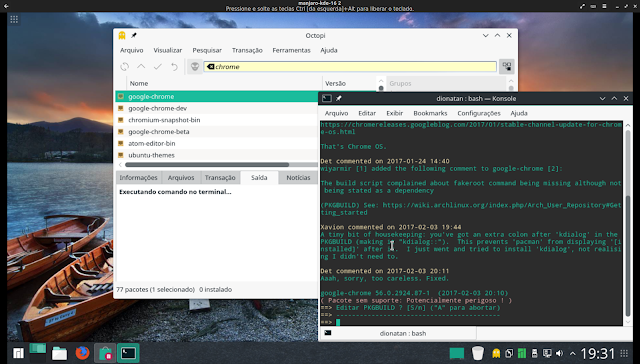This screenshot has height=364, width=640.
Task: Click the Octopi ghost notifier tray icon
Action: pyautogui.click(x=496, y=353)
